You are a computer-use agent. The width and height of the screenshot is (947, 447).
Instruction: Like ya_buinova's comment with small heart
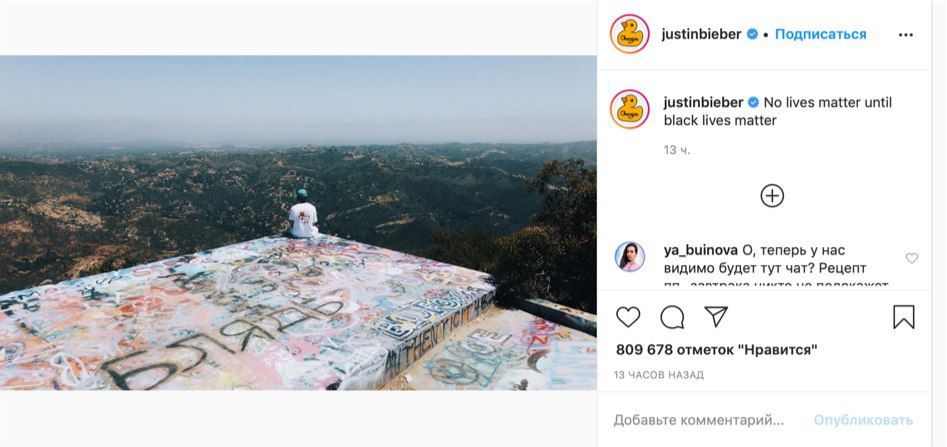point(911,258)
